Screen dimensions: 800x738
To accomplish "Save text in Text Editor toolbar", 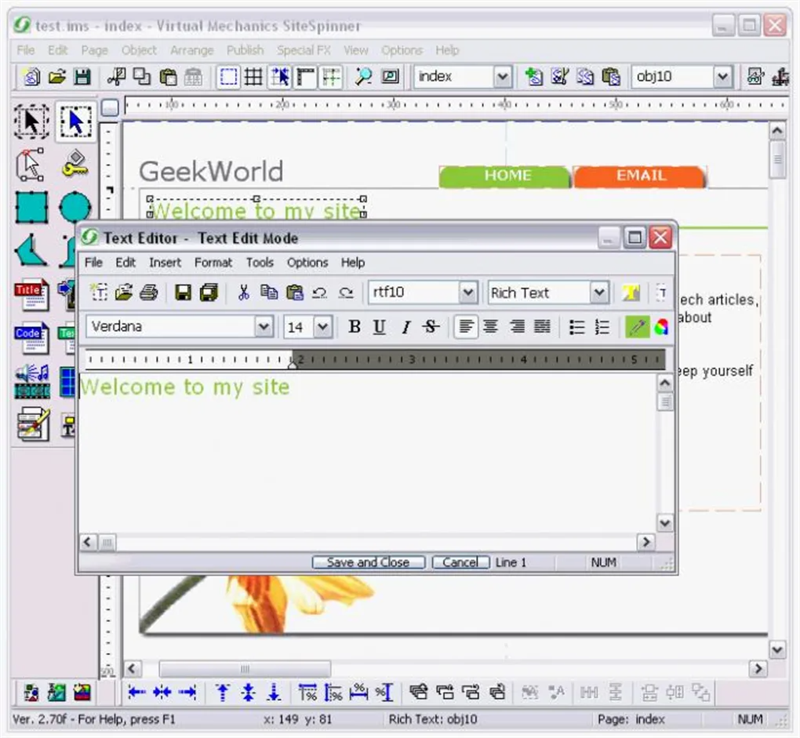I will coord(183,293).
